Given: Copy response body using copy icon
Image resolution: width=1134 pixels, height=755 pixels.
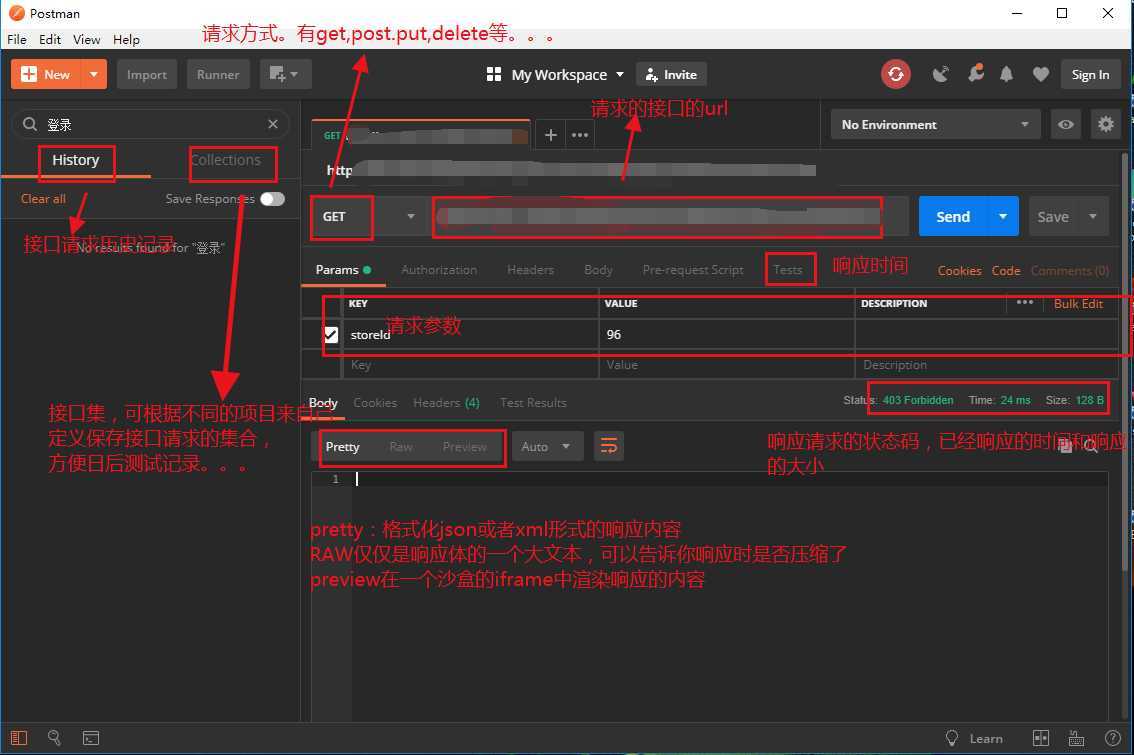Looking at the screenshot, I should [x=1065, y=446].
